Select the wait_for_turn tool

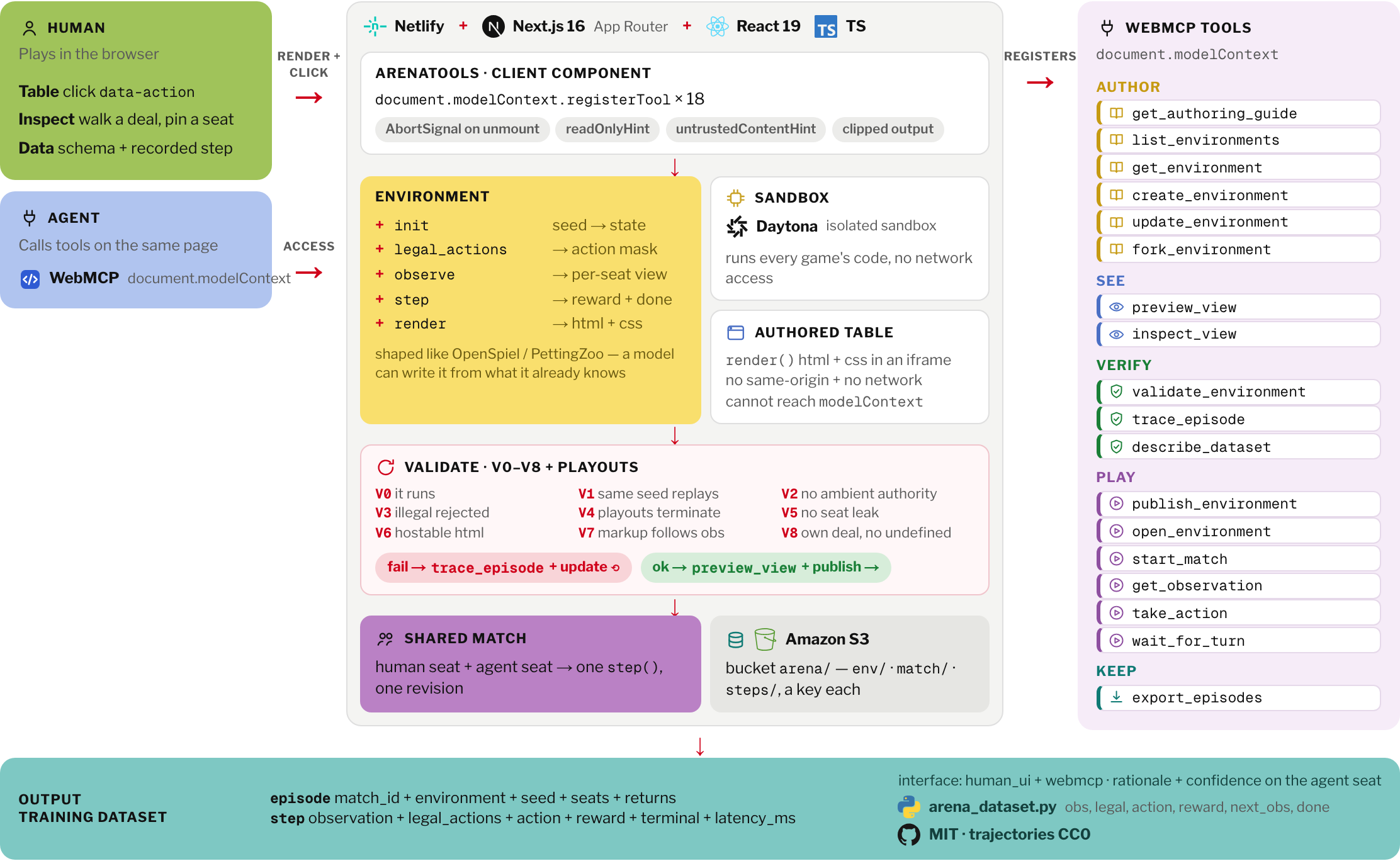[x=1238, y=641]
